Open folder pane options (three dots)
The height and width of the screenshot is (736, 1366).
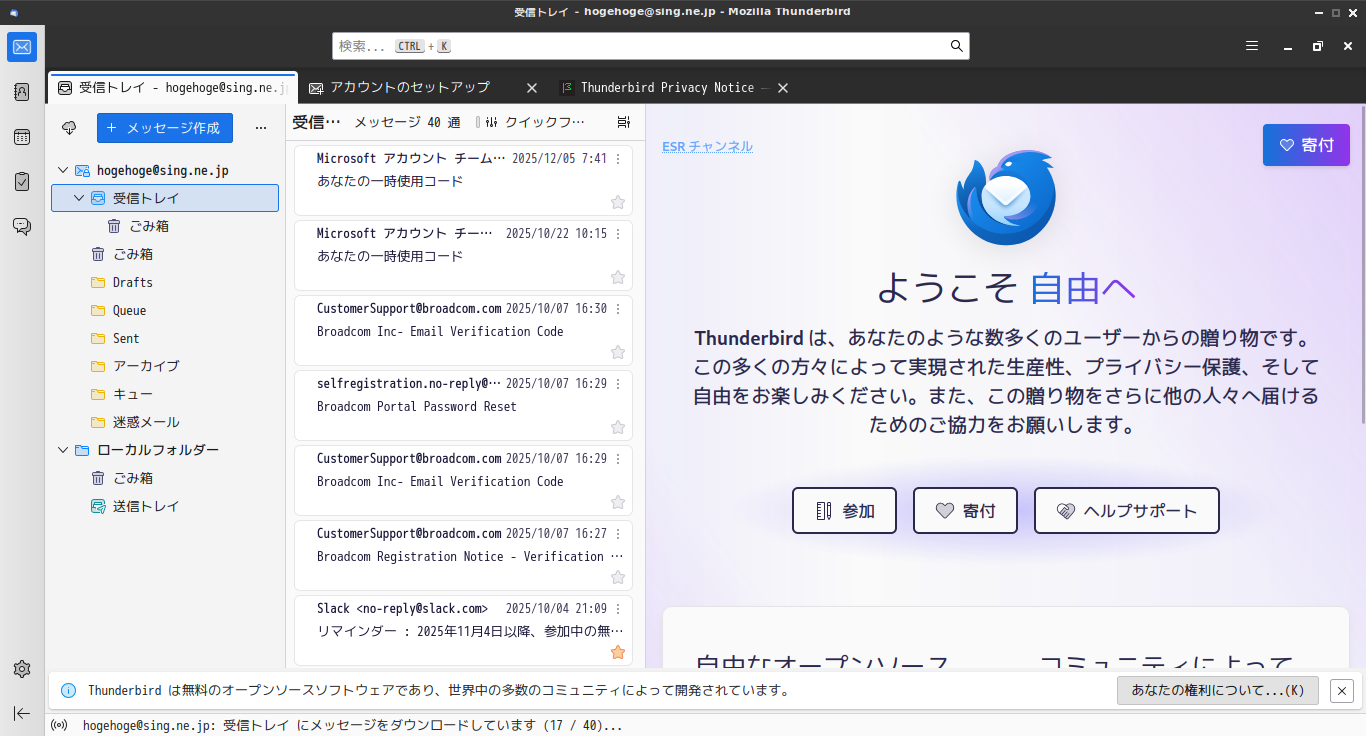(x=261, y=128)
